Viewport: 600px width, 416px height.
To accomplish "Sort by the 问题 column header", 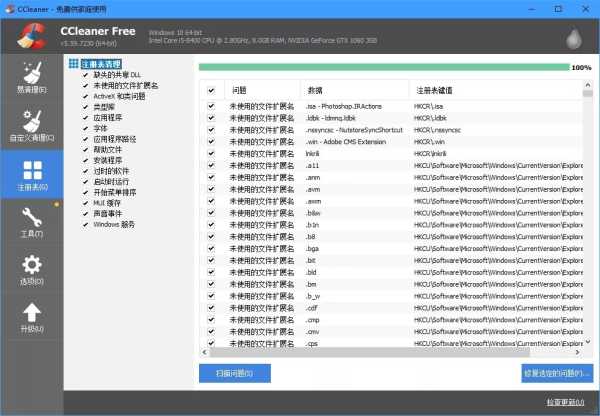I will coord(262,90).
